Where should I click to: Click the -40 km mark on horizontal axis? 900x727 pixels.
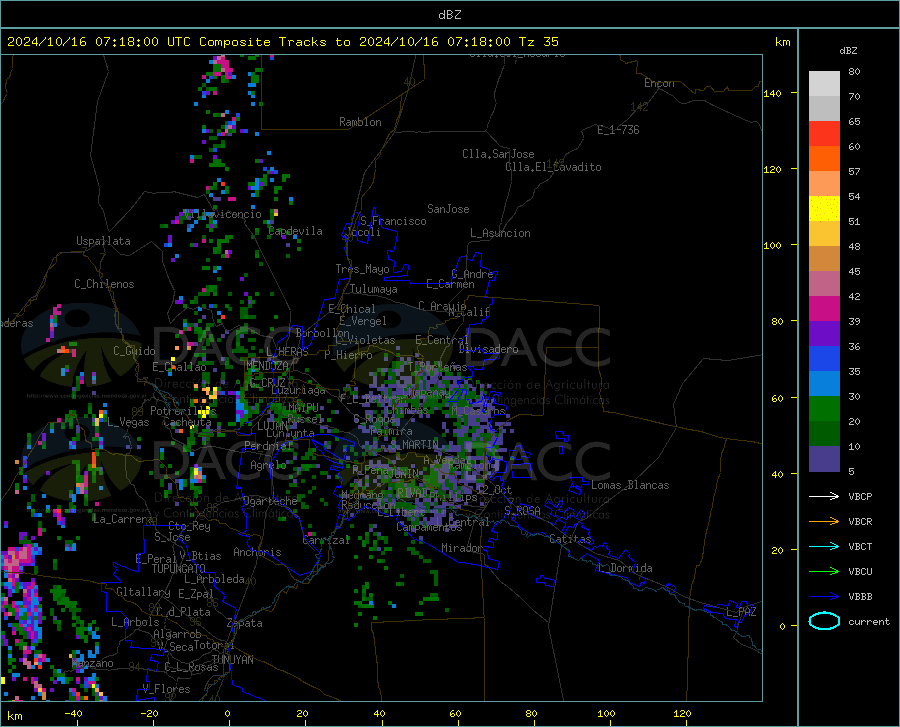(x=73, y=714)
